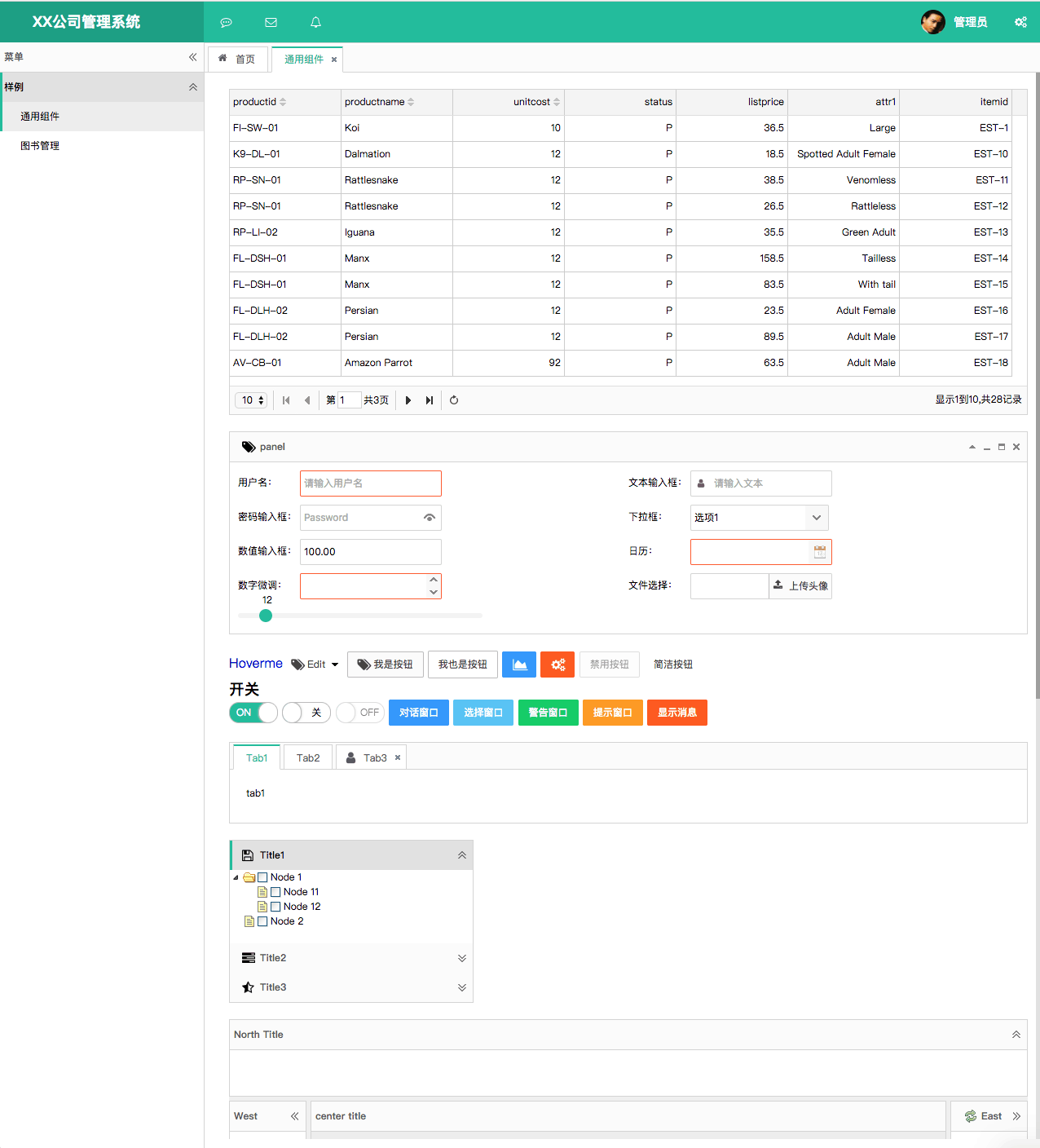Click the Node 1 folder icon

click(249, 877)
